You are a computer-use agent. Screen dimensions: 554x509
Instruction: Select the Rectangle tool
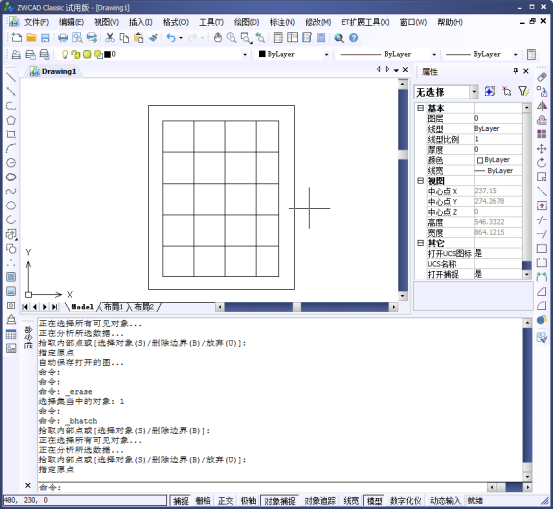[11, 134]
